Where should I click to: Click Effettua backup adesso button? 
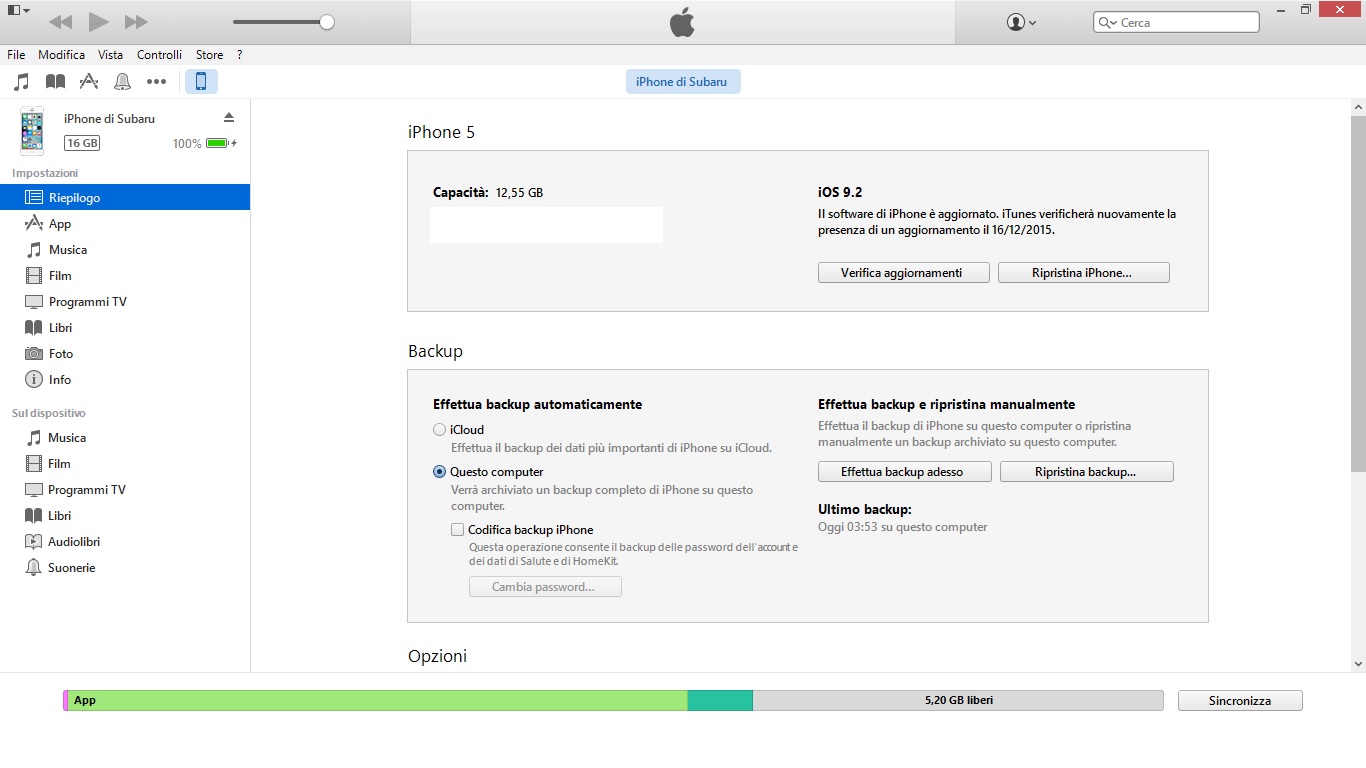coord(905,472)
